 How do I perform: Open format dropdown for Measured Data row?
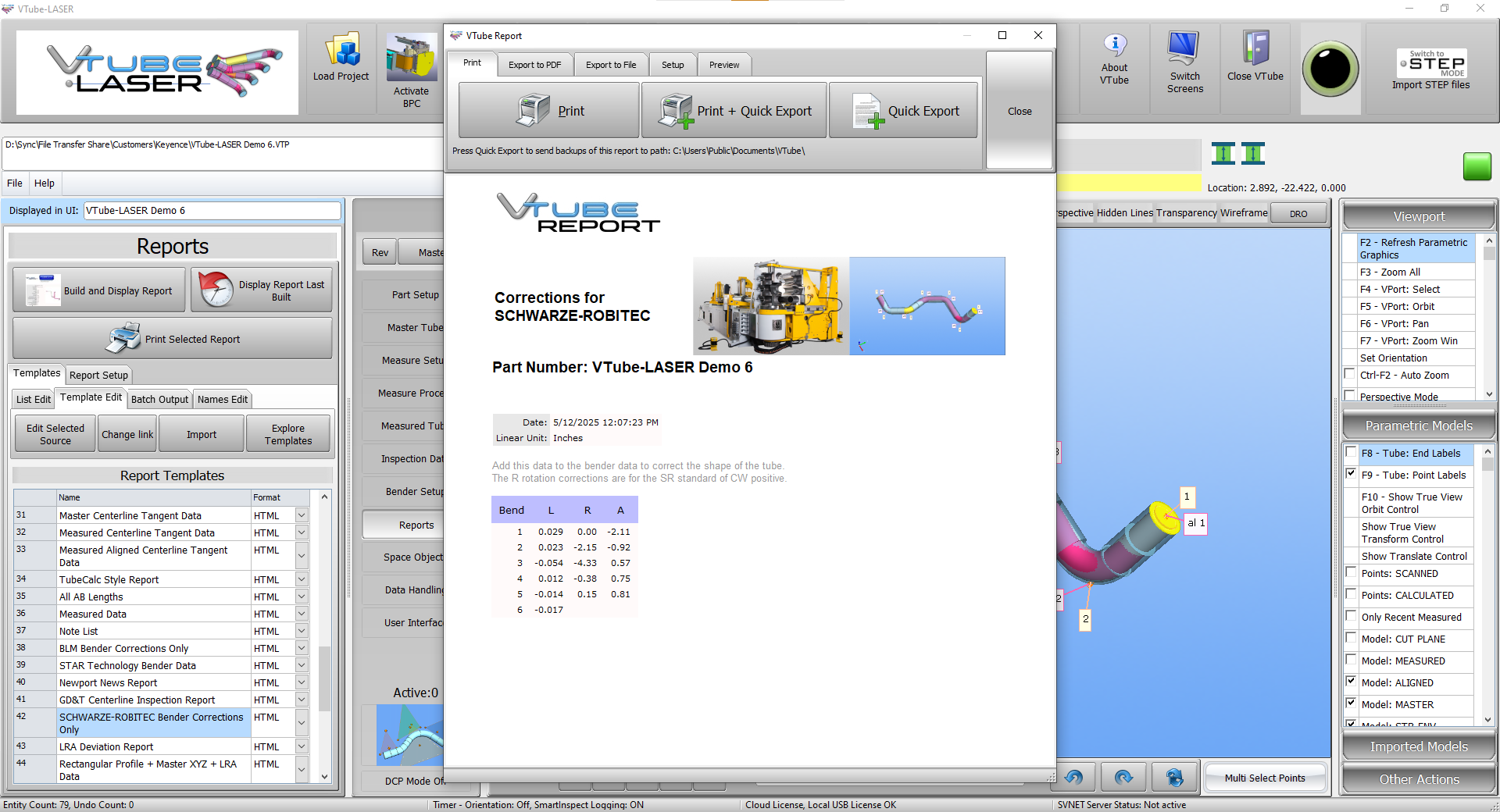(x=302, y=614)
